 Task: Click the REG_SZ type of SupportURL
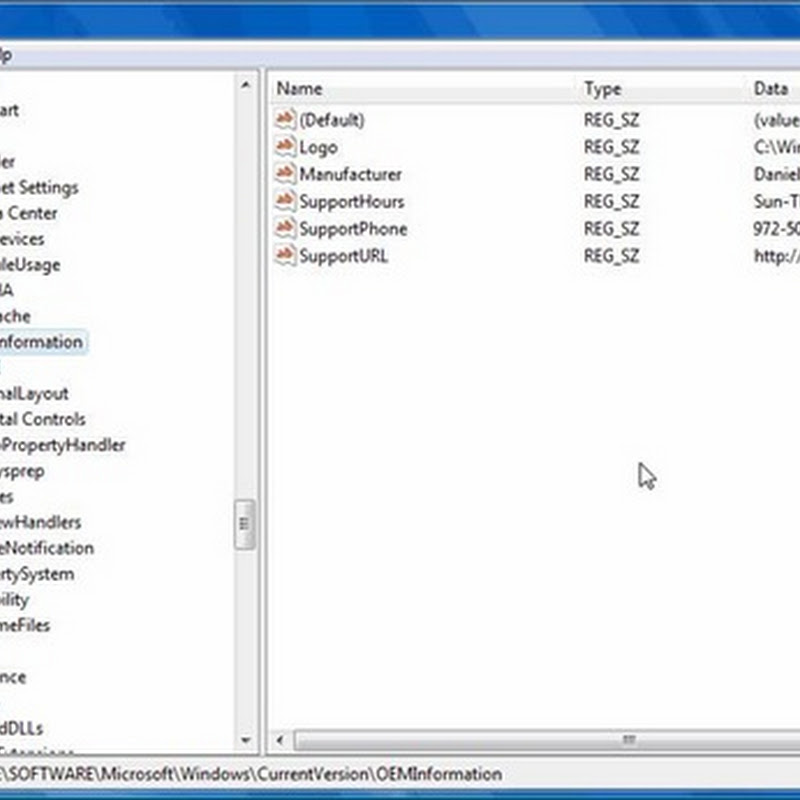click(x=611, y=256)
